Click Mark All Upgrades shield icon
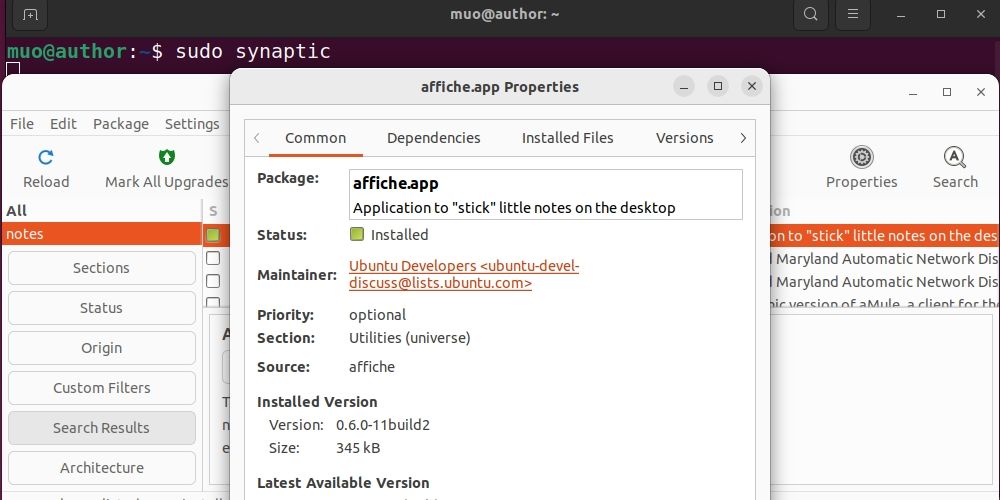 coord(167,158)
